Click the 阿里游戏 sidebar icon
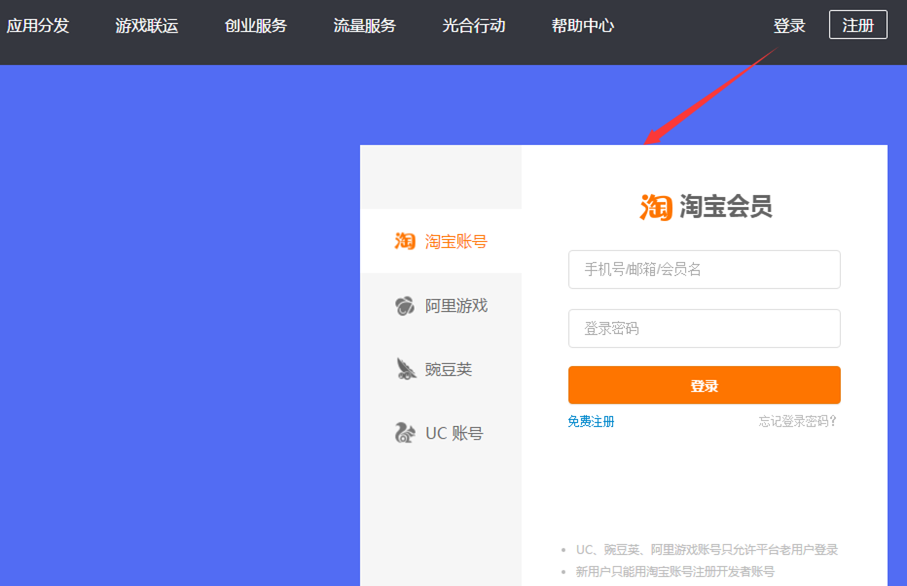Screen dimensions: 907x586 coord(405,306)
